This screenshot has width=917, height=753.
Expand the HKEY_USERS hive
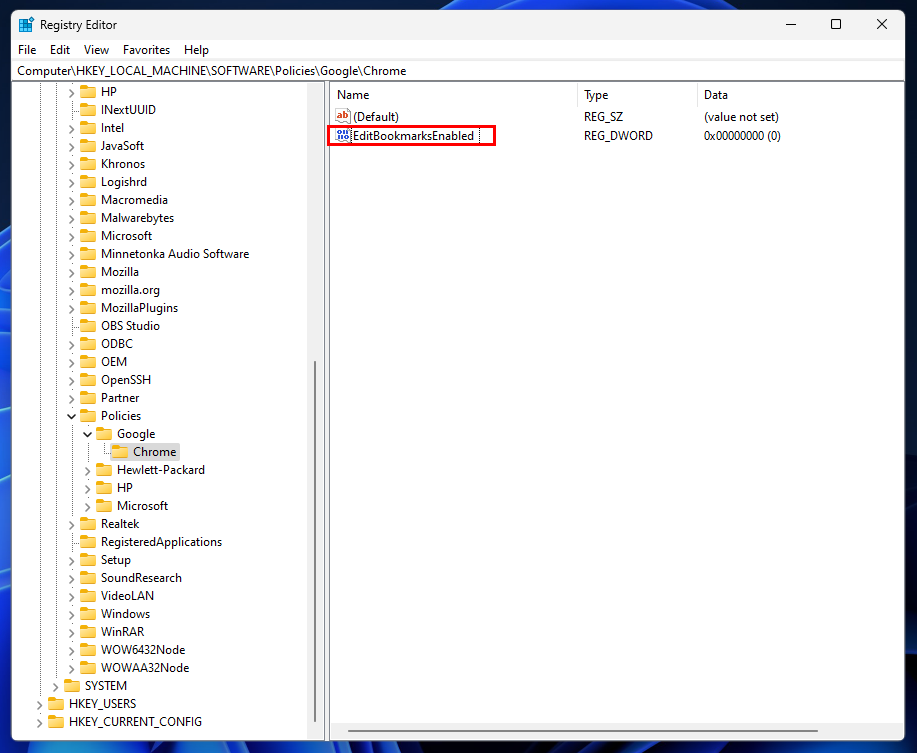[x=39, y=704]
